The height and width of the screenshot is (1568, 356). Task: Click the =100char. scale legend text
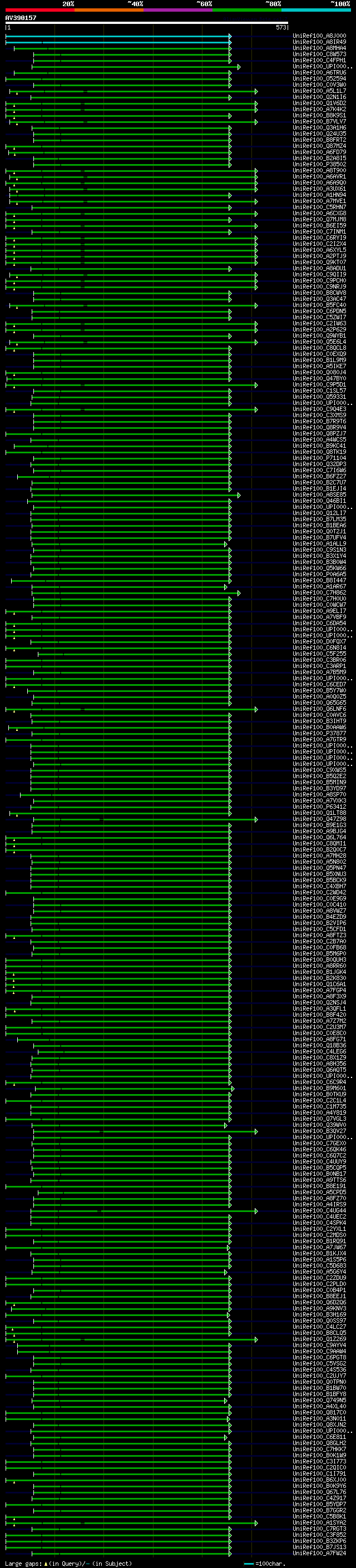click(x=270, y=1563)
